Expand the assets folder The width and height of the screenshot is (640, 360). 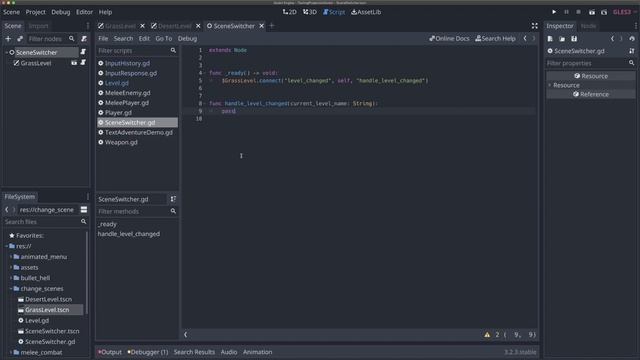coord(11,267)
